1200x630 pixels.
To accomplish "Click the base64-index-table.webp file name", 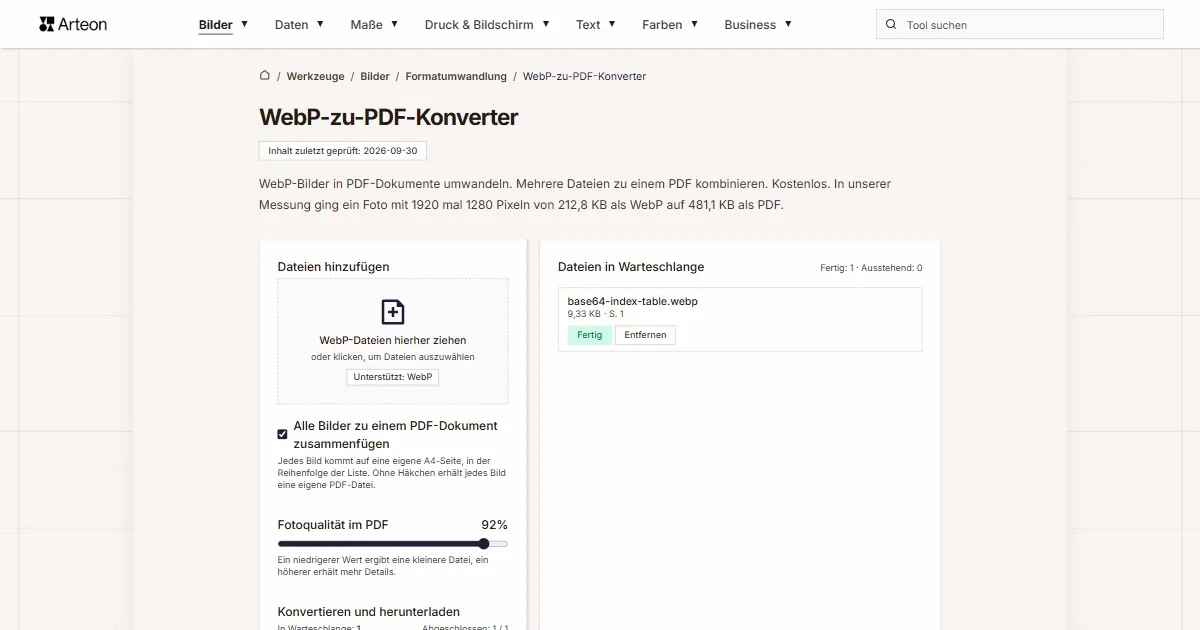I will pyautogui.click(x=632, y=301).
